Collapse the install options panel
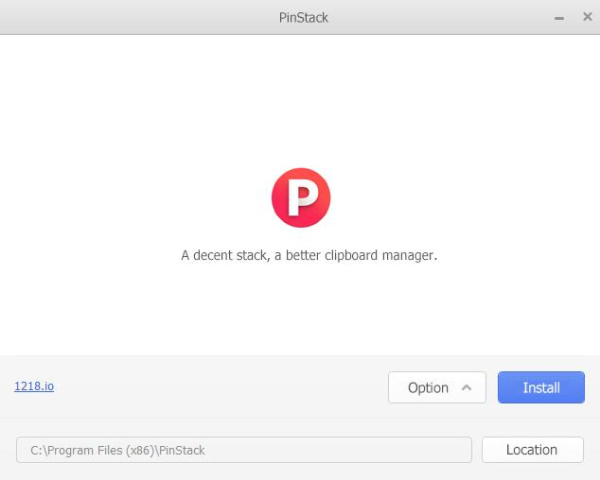Viewport: 600px width, 480px height. click(x=437, y=388)
